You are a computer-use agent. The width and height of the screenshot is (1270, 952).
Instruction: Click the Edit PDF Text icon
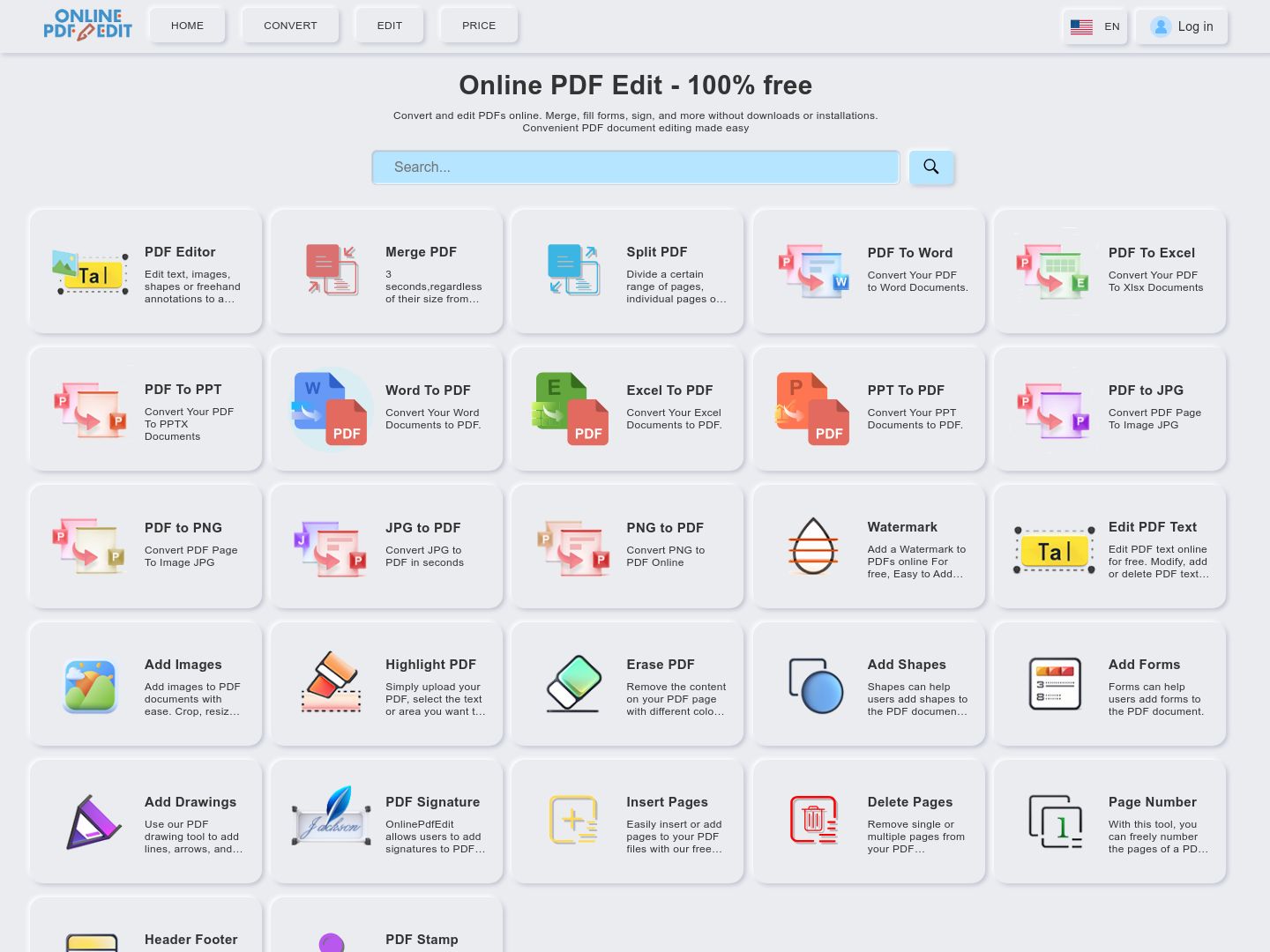point(1054,550)
